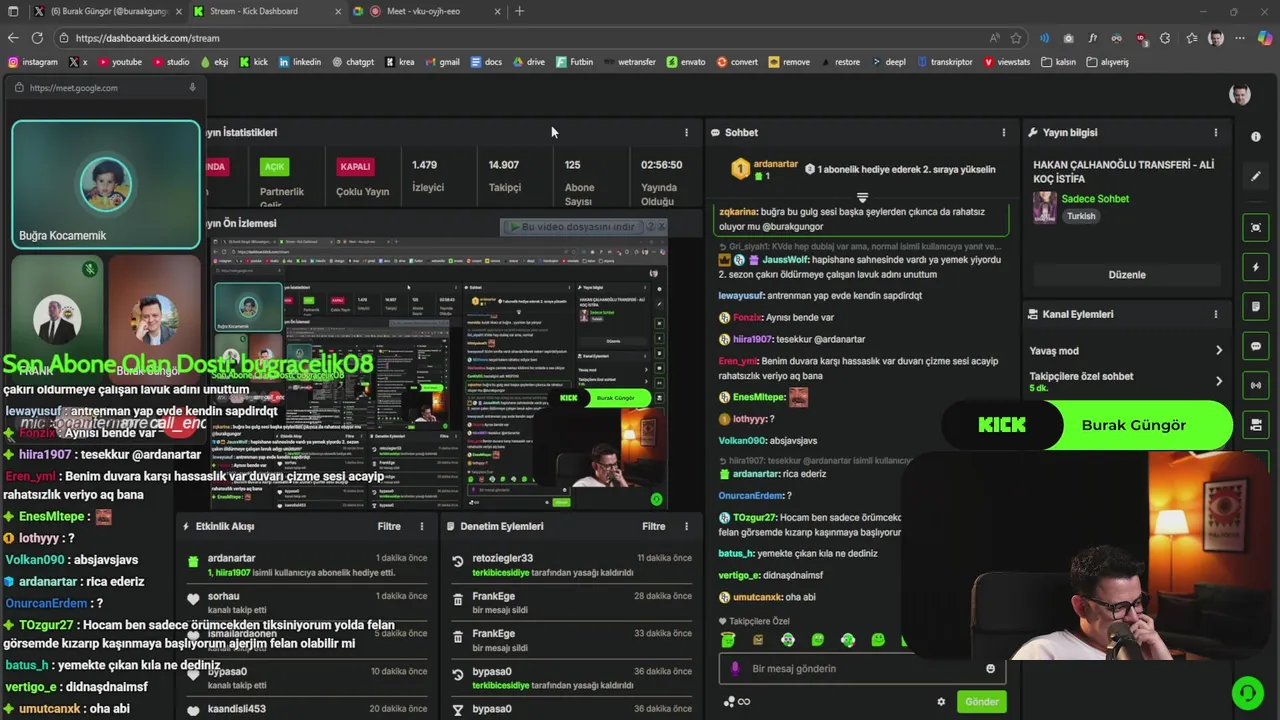Open the instagram bookmark
The height and width of the screenshot is (720, 1280).
[x=33, y=62]
